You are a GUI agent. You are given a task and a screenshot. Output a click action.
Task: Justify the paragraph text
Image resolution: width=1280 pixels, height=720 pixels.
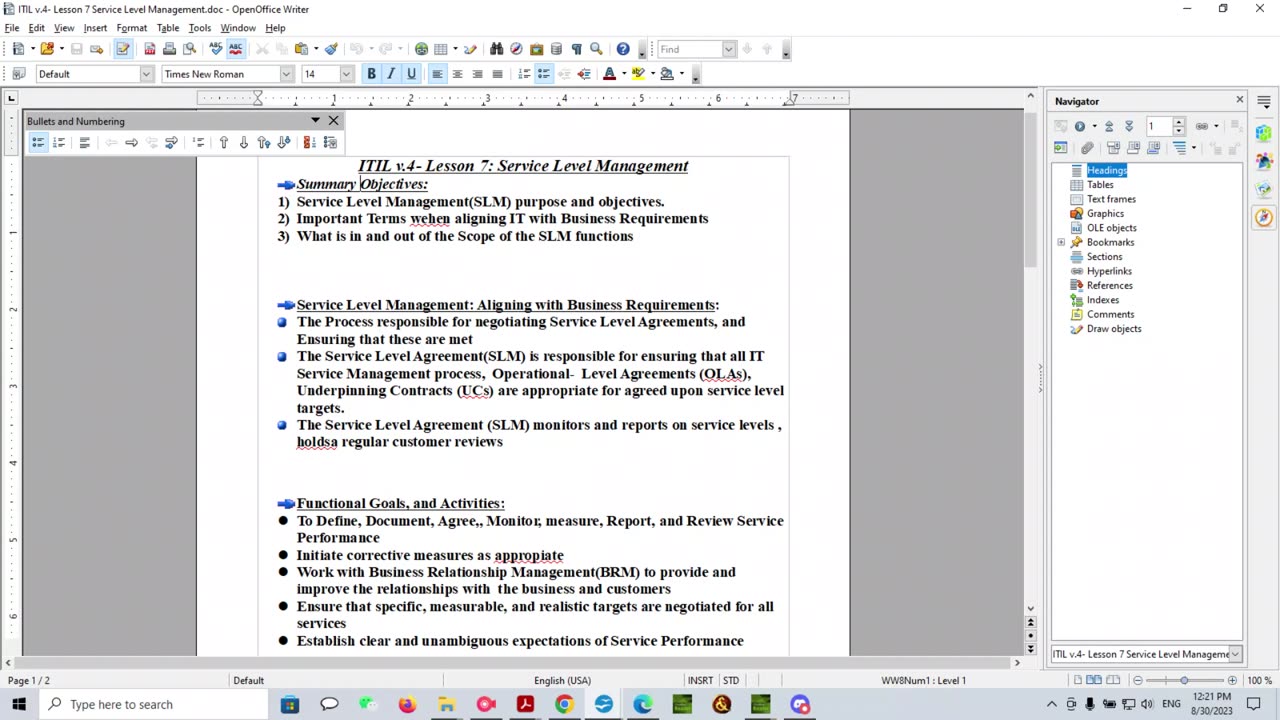point(497,74)
